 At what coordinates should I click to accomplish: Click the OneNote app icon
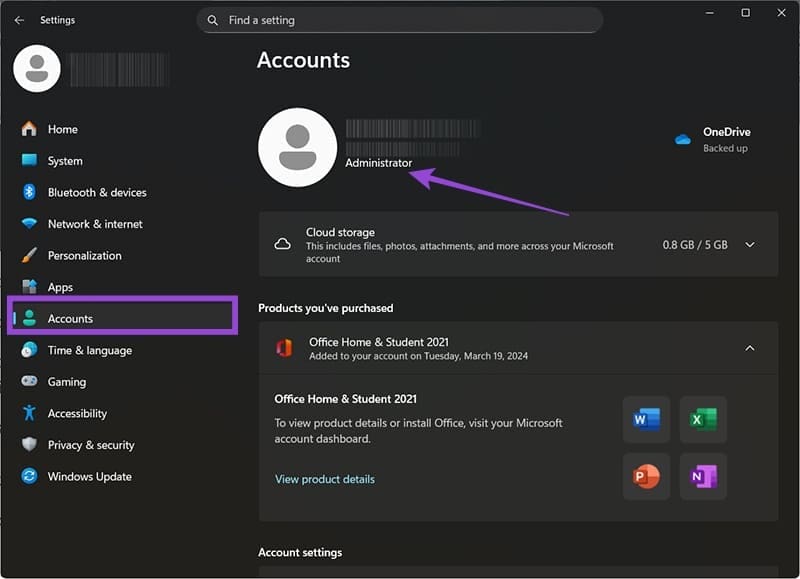(x=703, y=477)
